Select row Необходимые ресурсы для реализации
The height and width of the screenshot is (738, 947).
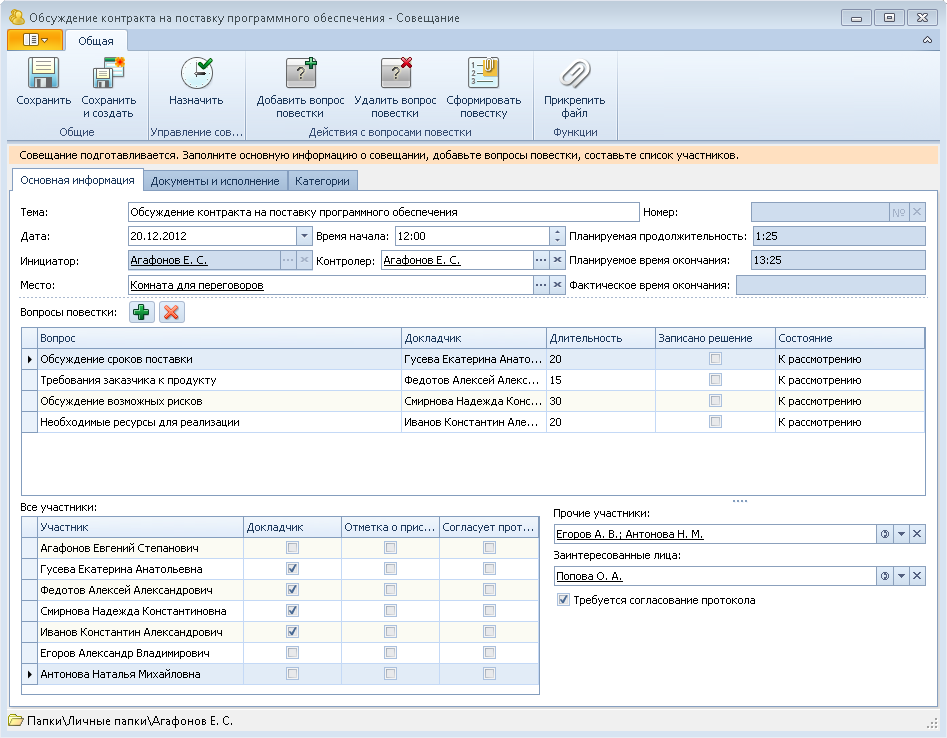(473, 422)
